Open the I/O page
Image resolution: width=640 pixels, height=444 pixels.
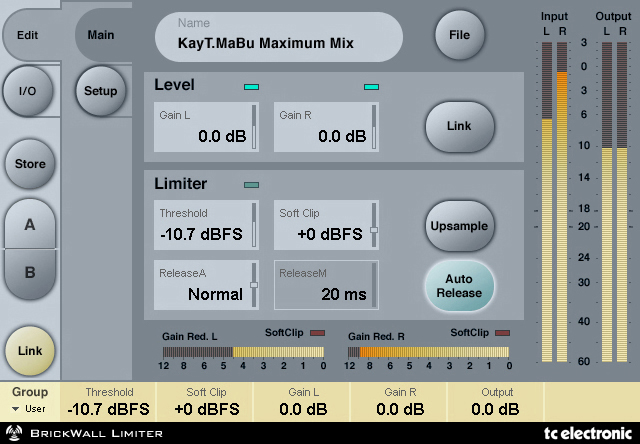click(x=29, y=90)
